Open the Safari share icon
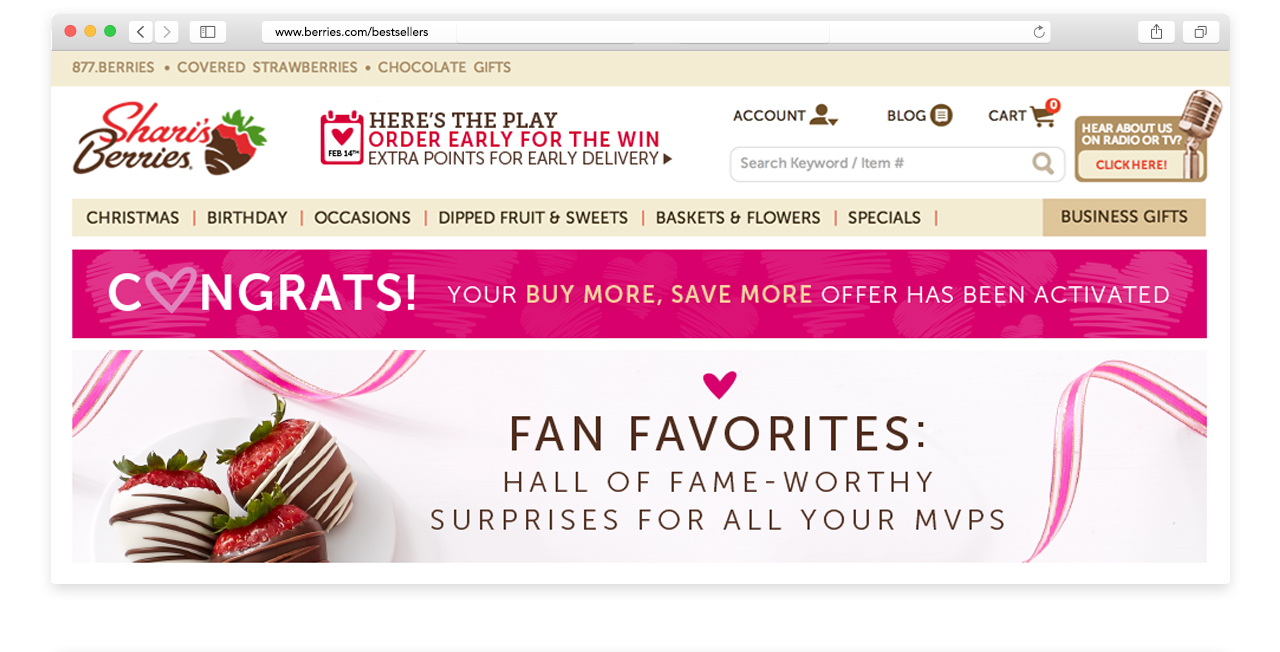The image size is (1280, 652). pos(1156,32)
